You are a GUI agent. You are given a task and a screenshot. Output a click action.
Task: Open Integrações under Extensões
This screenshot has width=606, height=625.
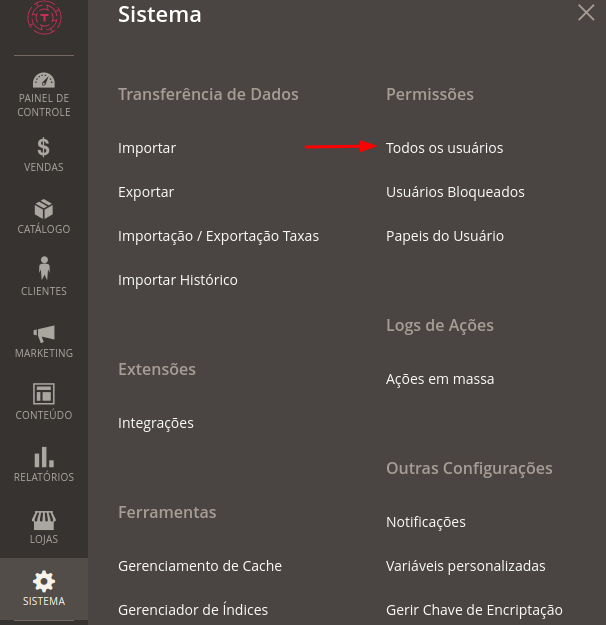156,423
